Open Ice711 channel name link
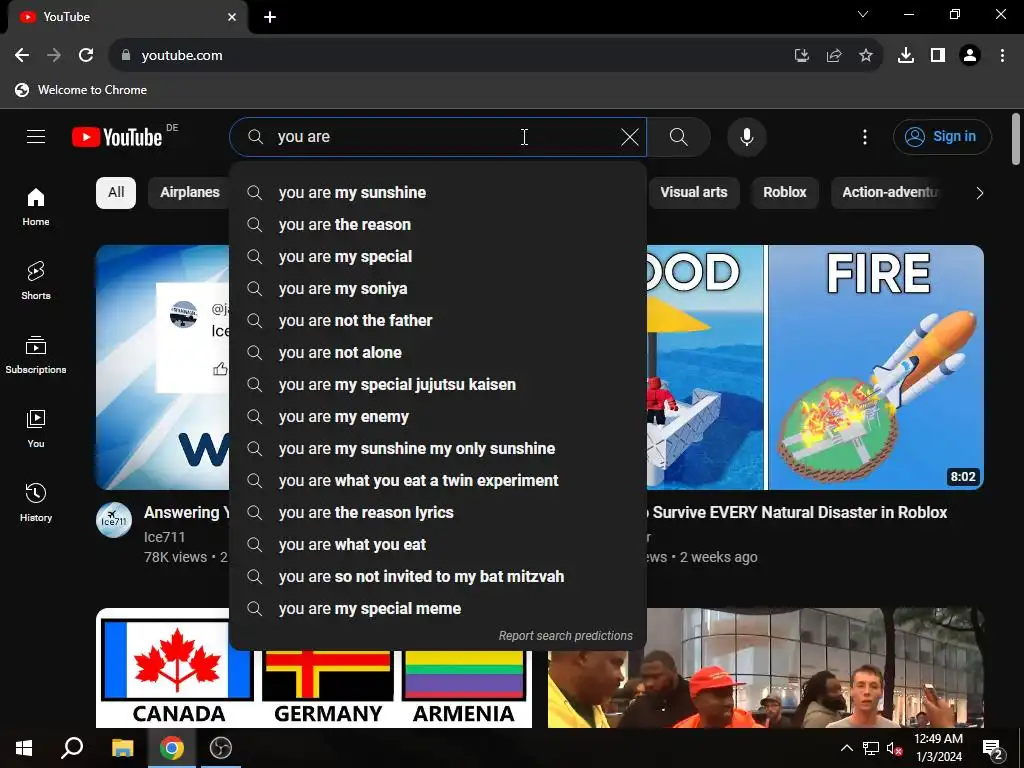This screenshot has height=768, width=1024. (x=165, y=537)
